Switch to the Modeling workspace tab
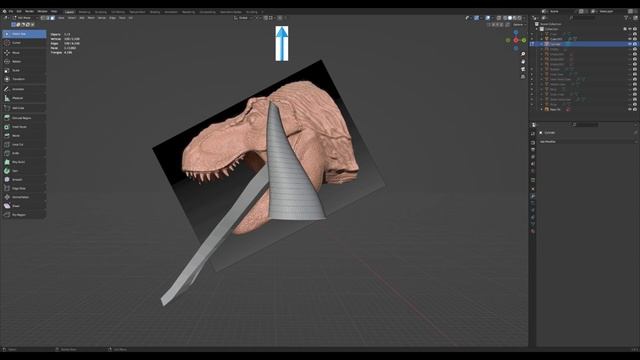 pyautogui.click(x=84, y=12)
